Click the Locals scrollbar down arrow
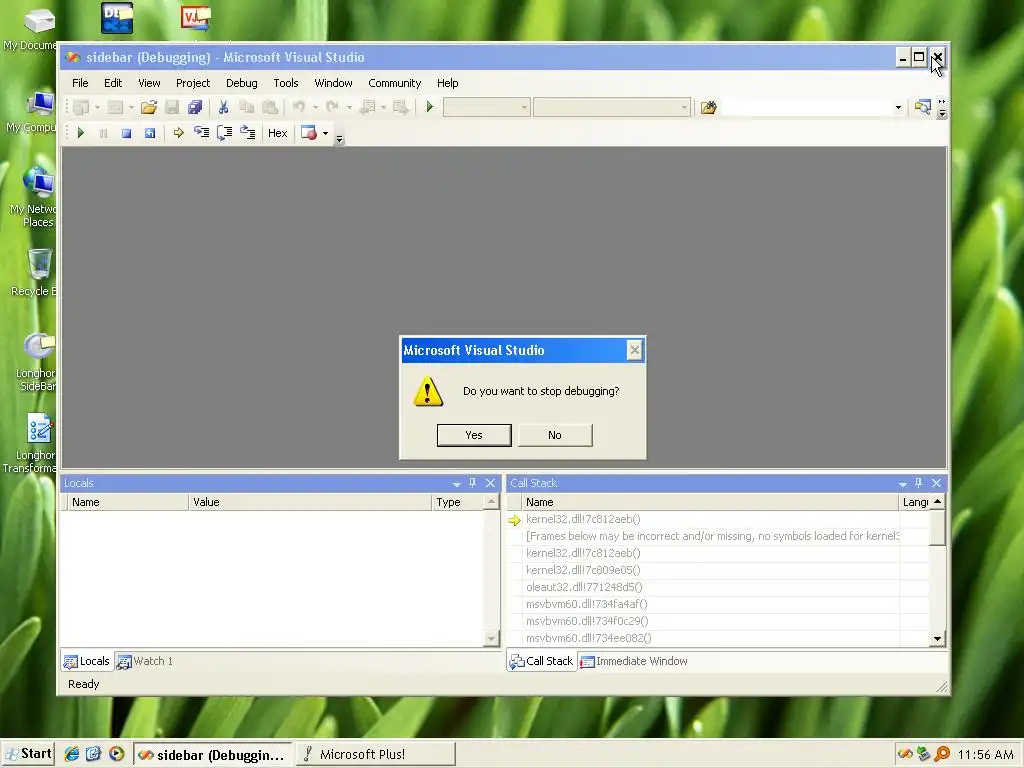 tap(492, 639)
